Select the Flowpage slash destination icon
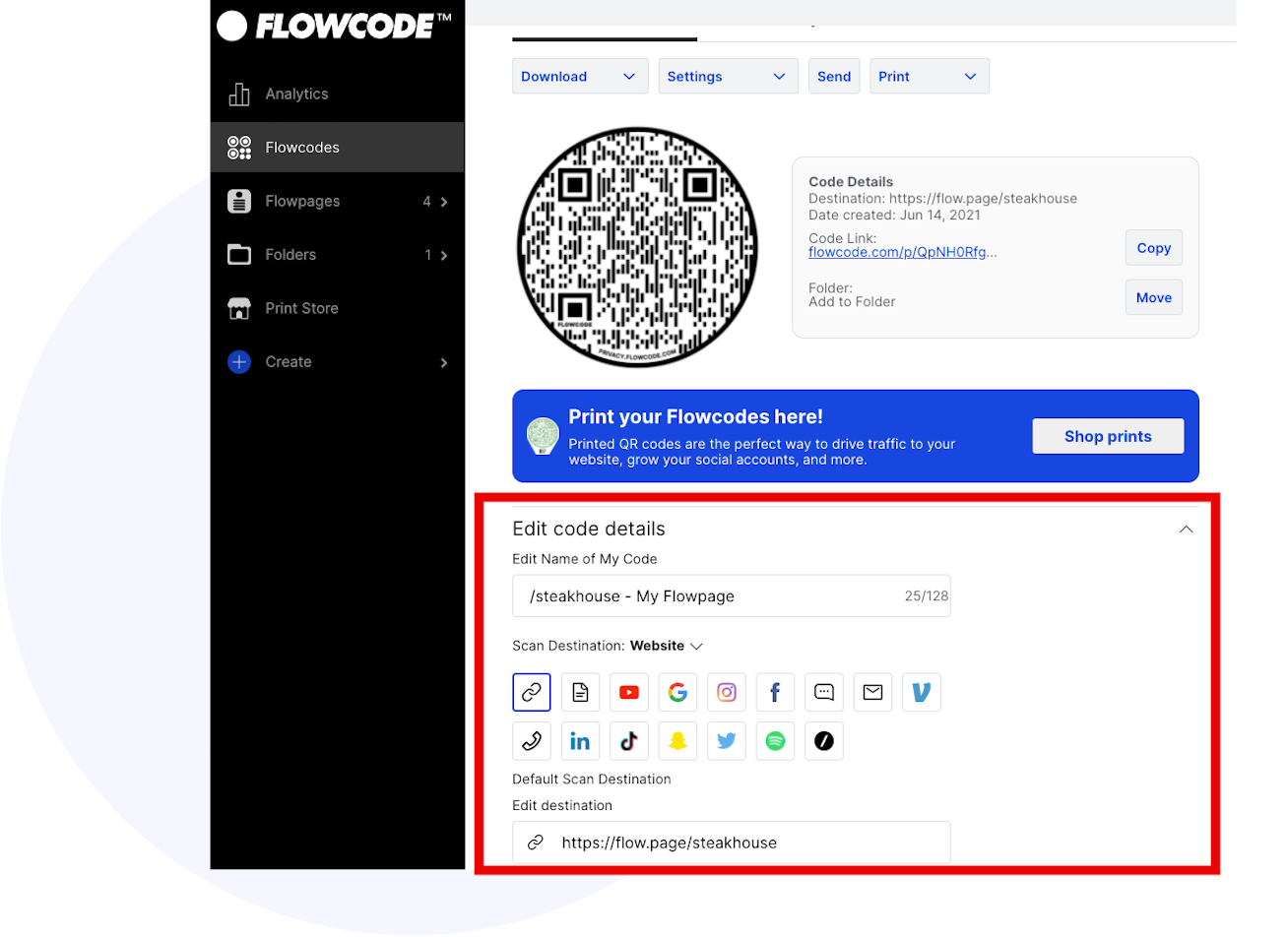This screenshot has height=937, width=1288. tap(824, 741)
